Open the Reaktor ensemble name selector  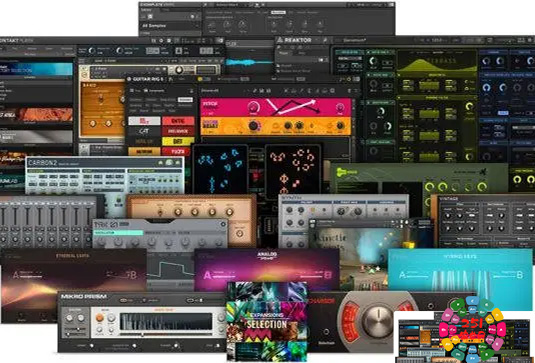coord(355,40)
